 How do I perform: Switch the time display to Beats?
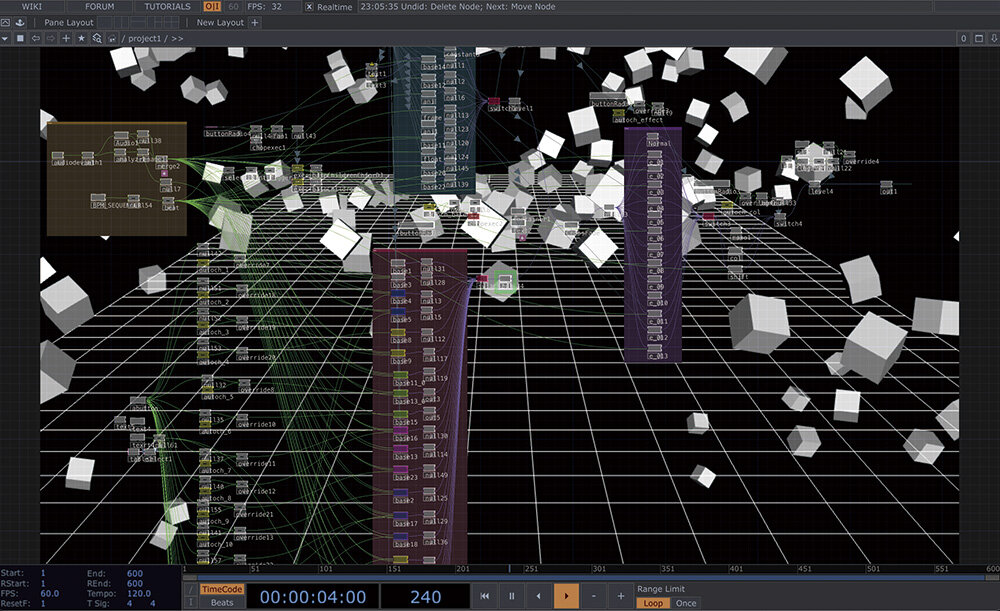click(222, 603)
